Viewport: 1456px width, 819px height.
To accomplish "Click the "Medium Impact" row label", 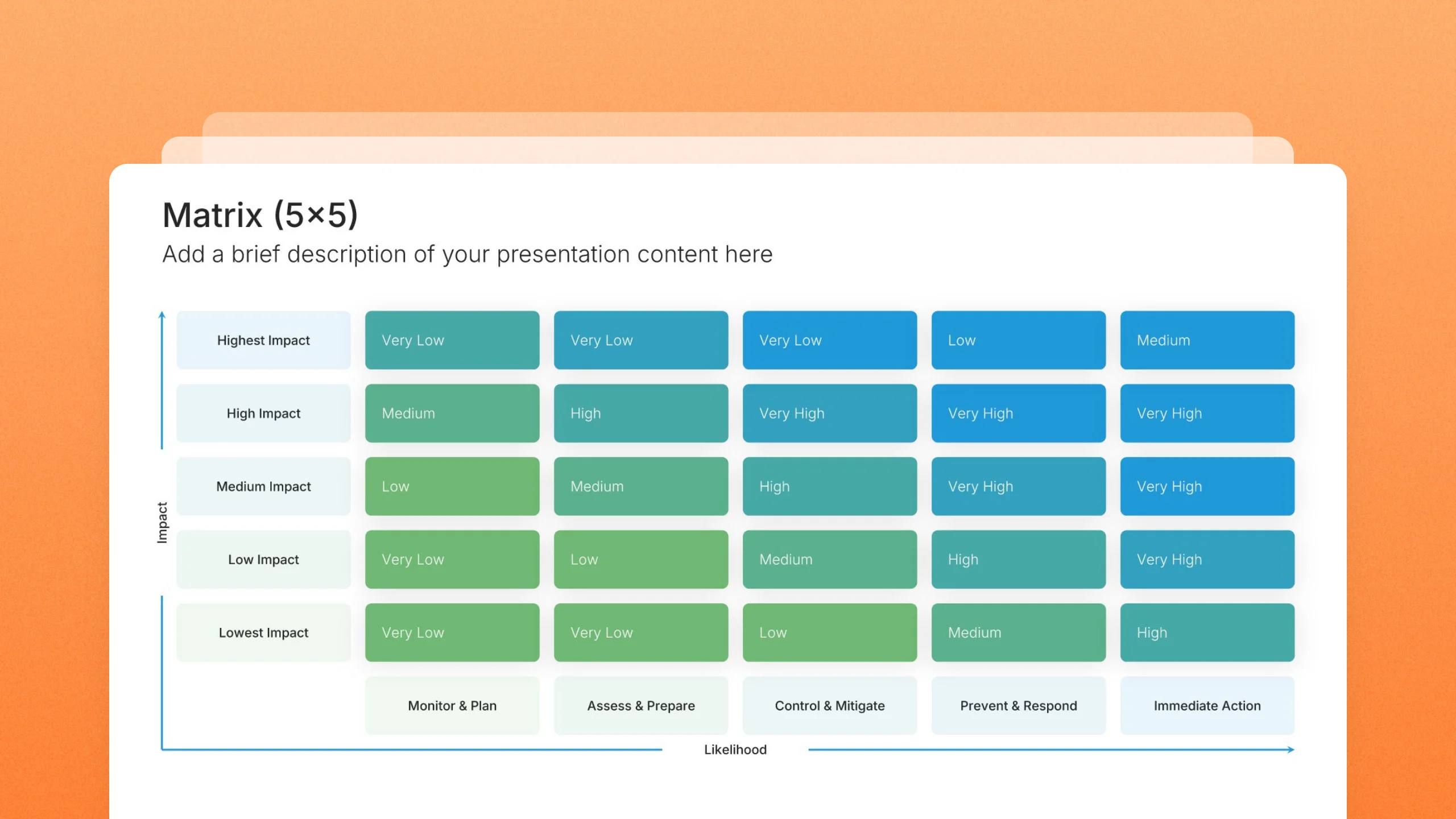I will click(263, 486).
